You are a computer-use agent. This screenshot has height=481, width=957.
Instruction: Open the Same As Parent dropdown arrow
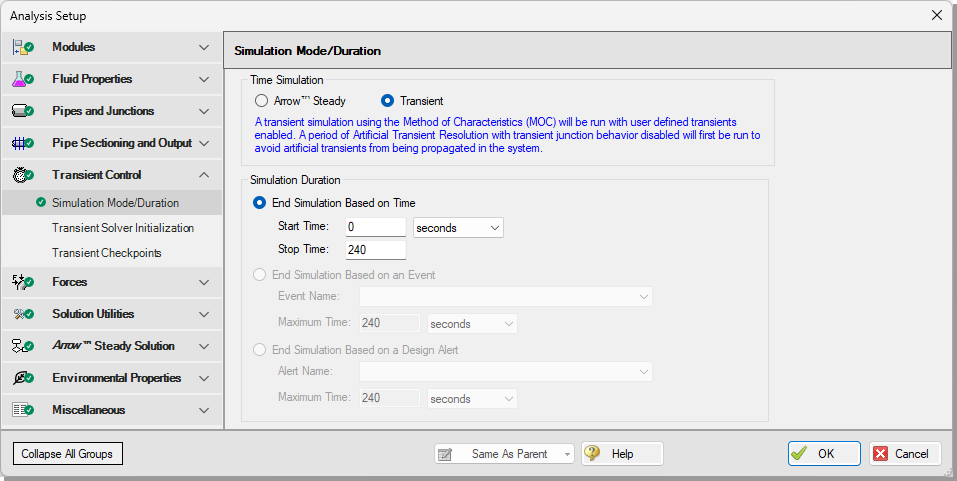coord(568,454)
